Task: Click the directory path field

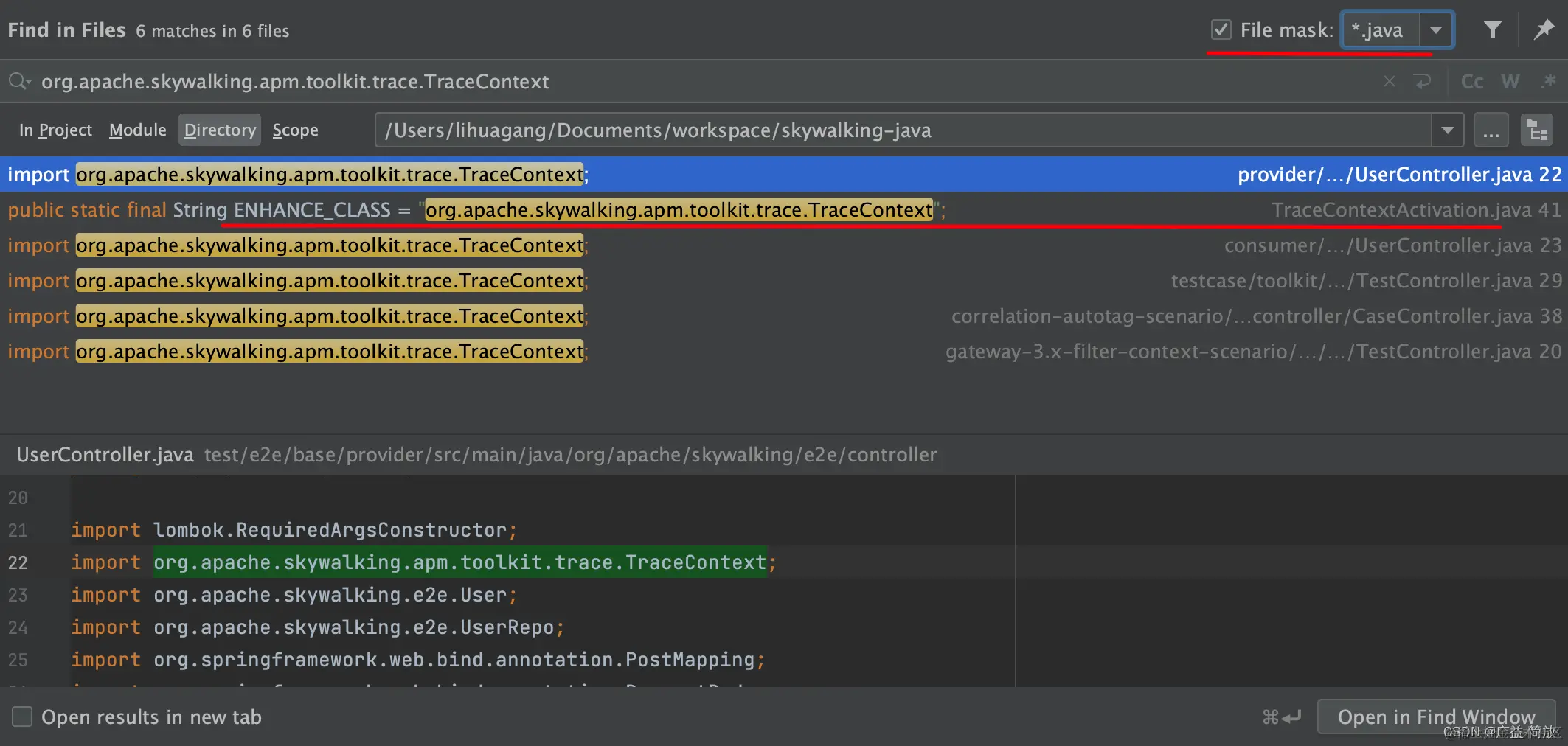Action: pos(903,130)
